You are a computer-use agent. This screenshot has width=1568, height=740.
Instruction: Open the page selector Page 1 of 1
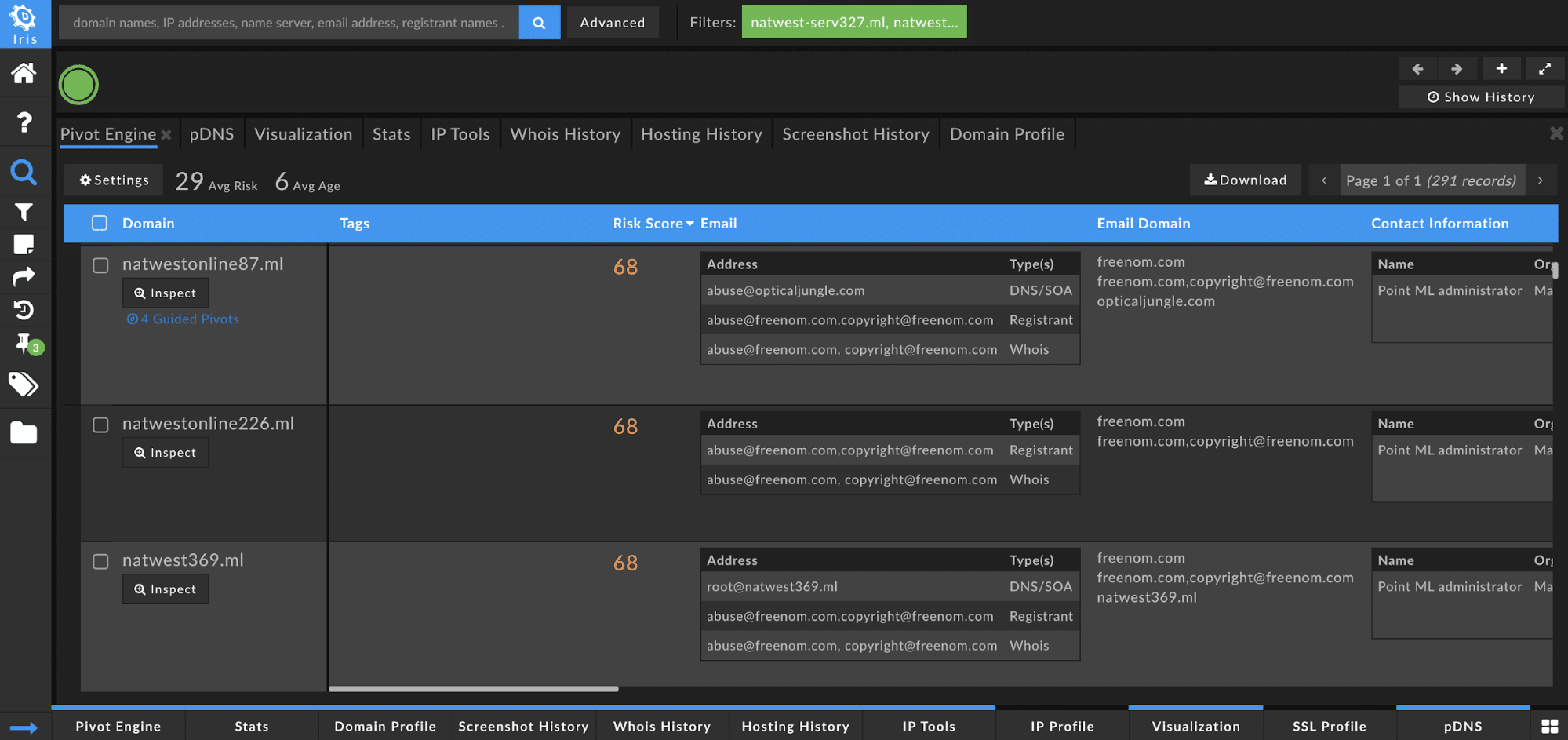[x=1432, y=180]
